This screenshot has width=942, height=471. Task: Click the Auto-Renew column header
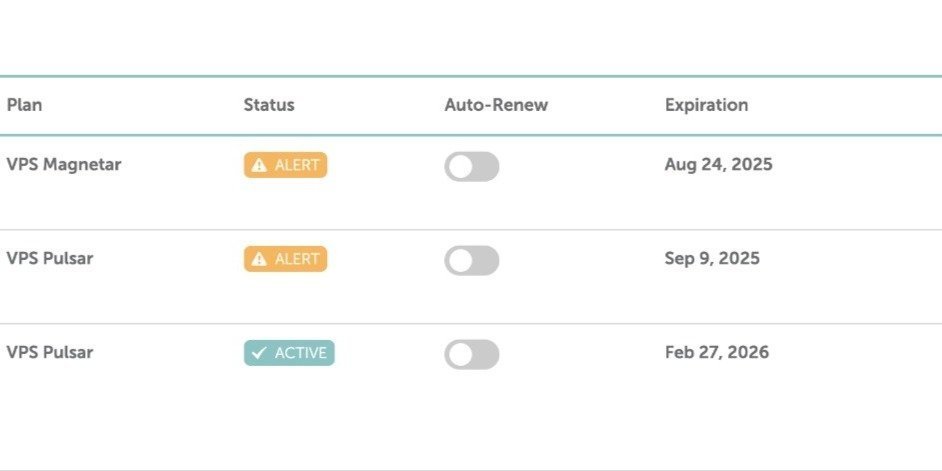(496, 105)
